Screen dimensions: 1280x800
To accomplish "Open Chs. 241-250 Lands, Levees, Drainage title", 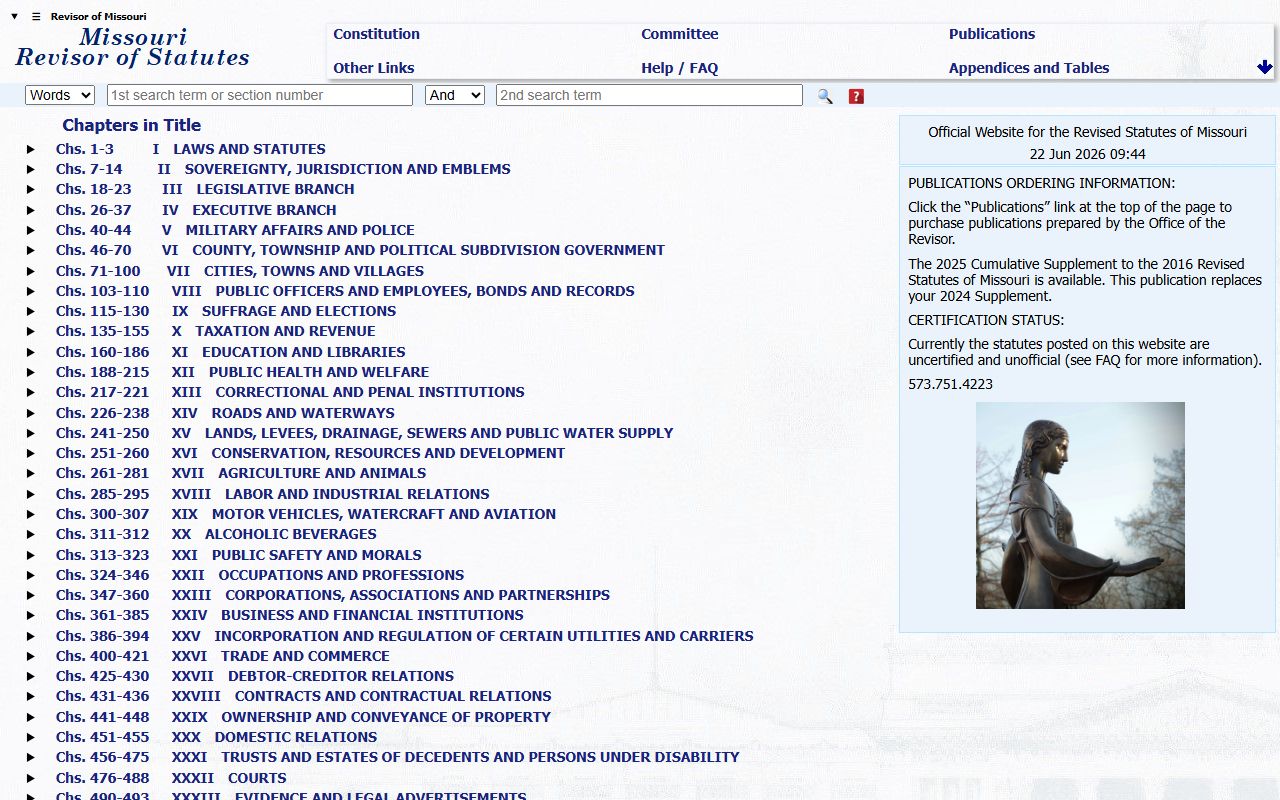I will pos(365,433).
